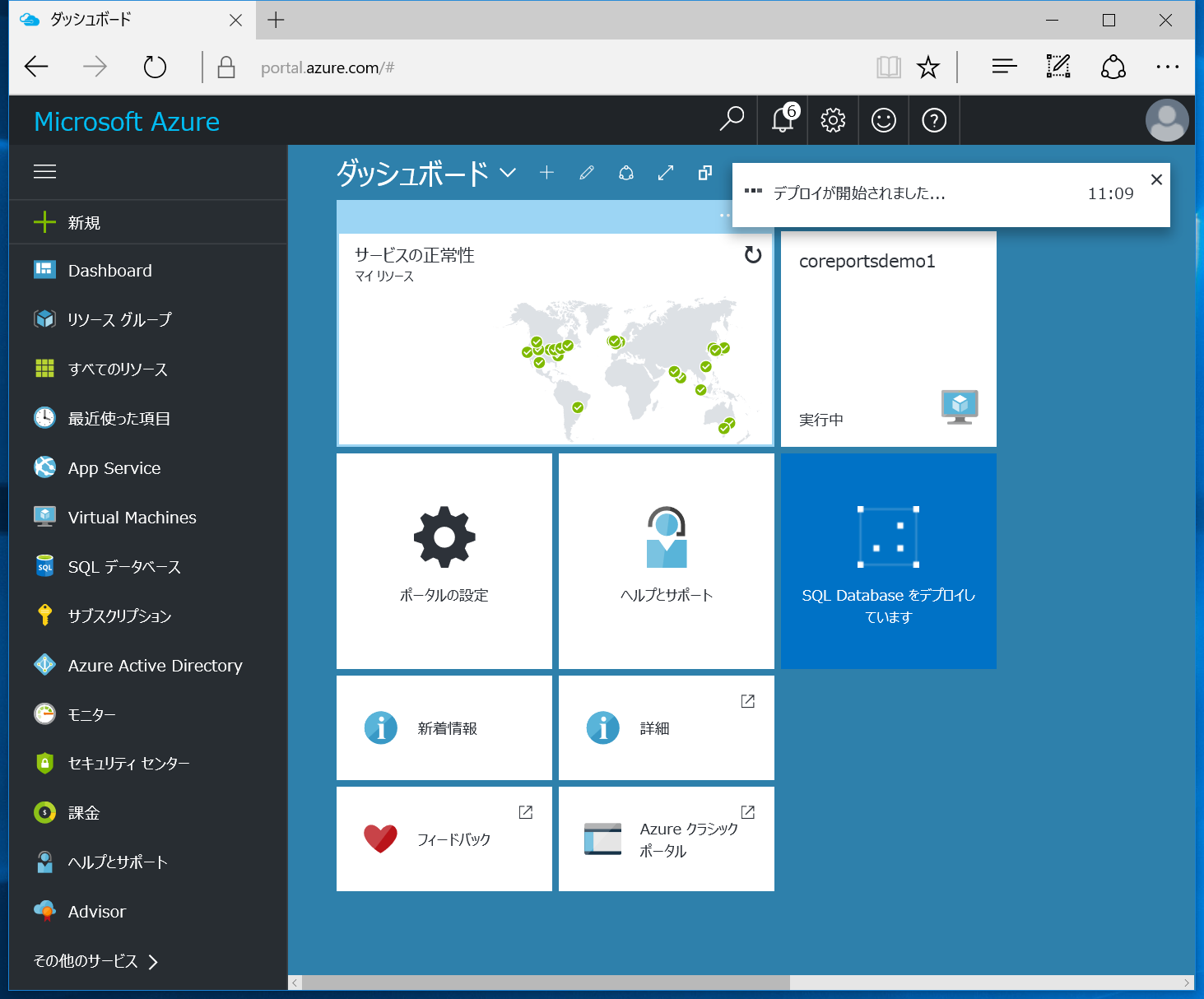
Task: Open help question mark icon
Action: pyautogui.click(x=934, y=120)
